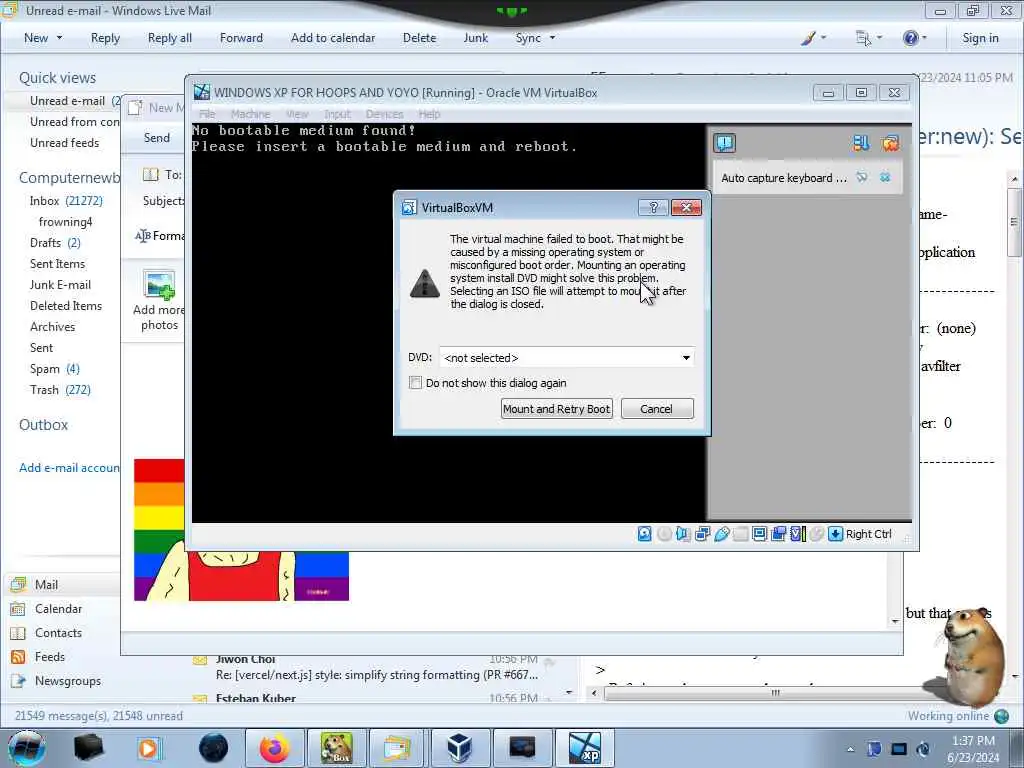Image resolution: width=1024 pixels, height=768 pixels.
Task: Click the paintbrush color scheme icon in Live Mail
Action: [808, 38]
